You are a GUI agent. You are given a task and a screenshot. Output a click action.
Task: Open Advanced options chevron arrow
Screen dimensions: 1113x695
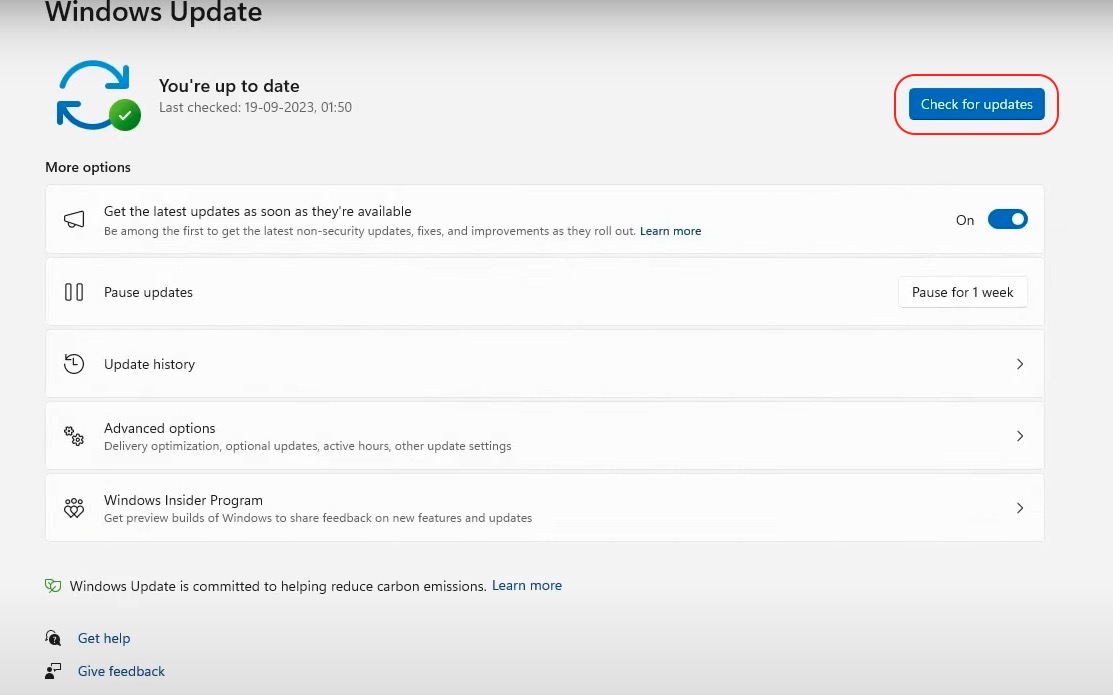pyautogui.click(x=1019, y=436)
